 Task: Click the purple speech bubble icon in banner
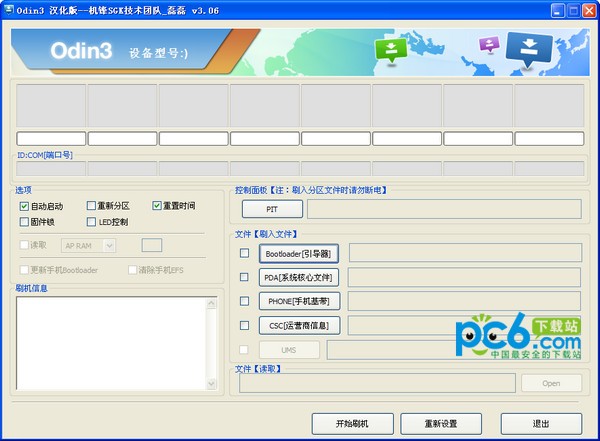click(489, 44)
